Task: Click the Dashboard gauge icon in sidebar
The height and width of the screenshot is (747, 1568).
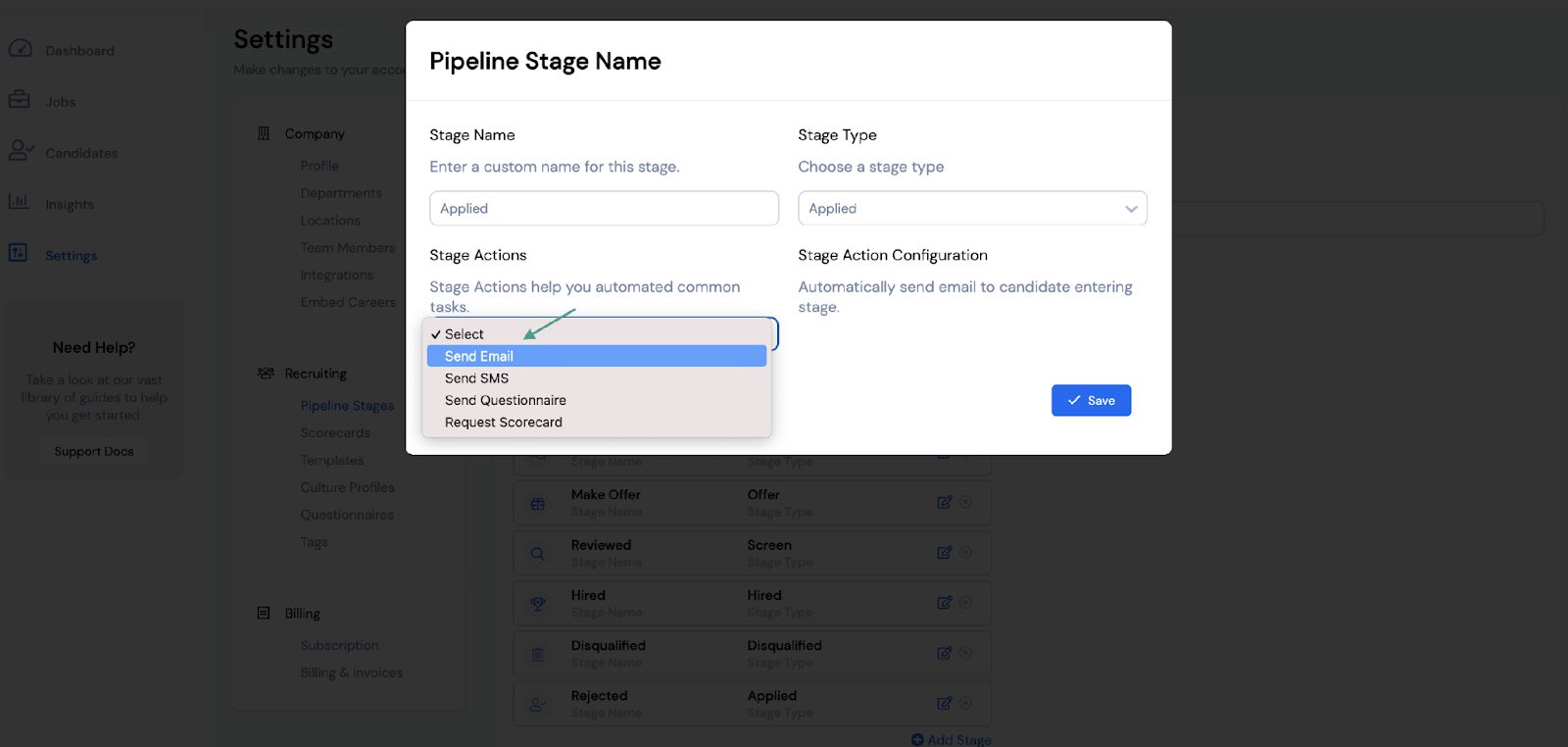Action: pyautogui.click(x=21, y=48)
